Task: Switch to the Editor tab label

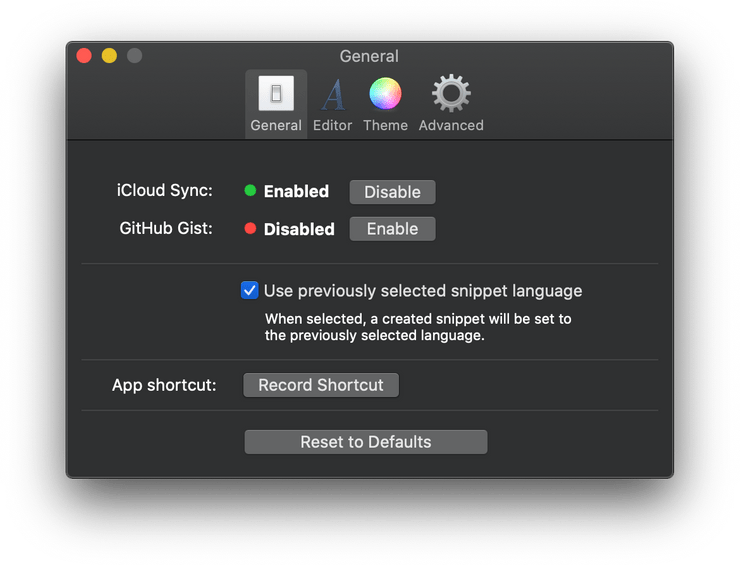Action: pyautogui.click(x=333, y=126)
